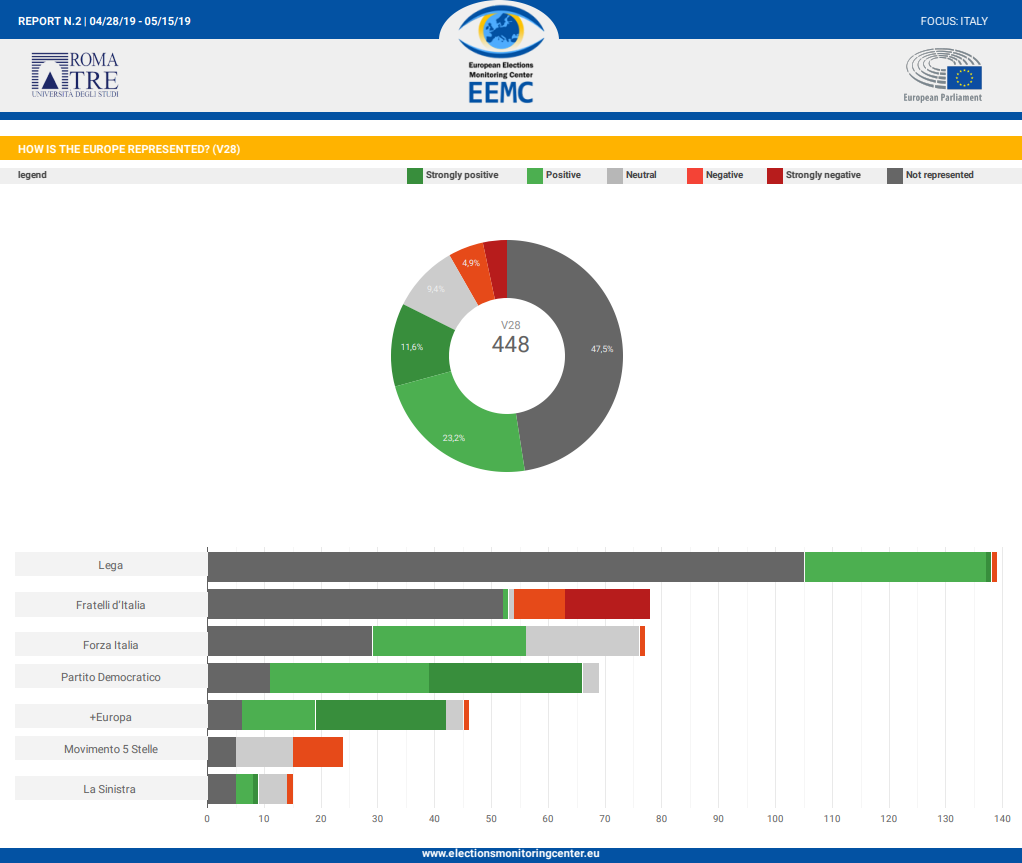Click the Movimento 5 Stelle row label
Viewport: 1022px width, 863px height.
[111, 749]
